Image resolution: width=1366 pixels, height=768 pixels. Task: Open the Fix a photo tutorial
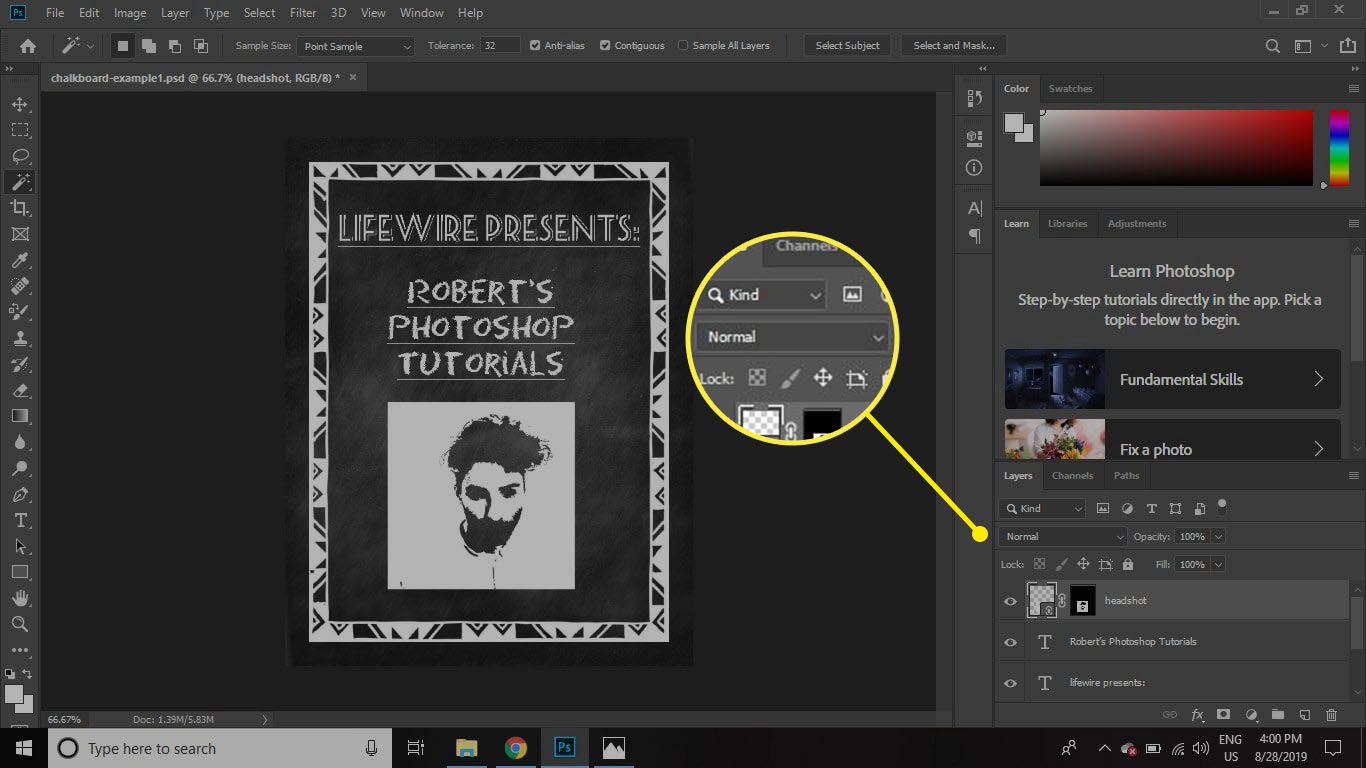point(1172,440)
